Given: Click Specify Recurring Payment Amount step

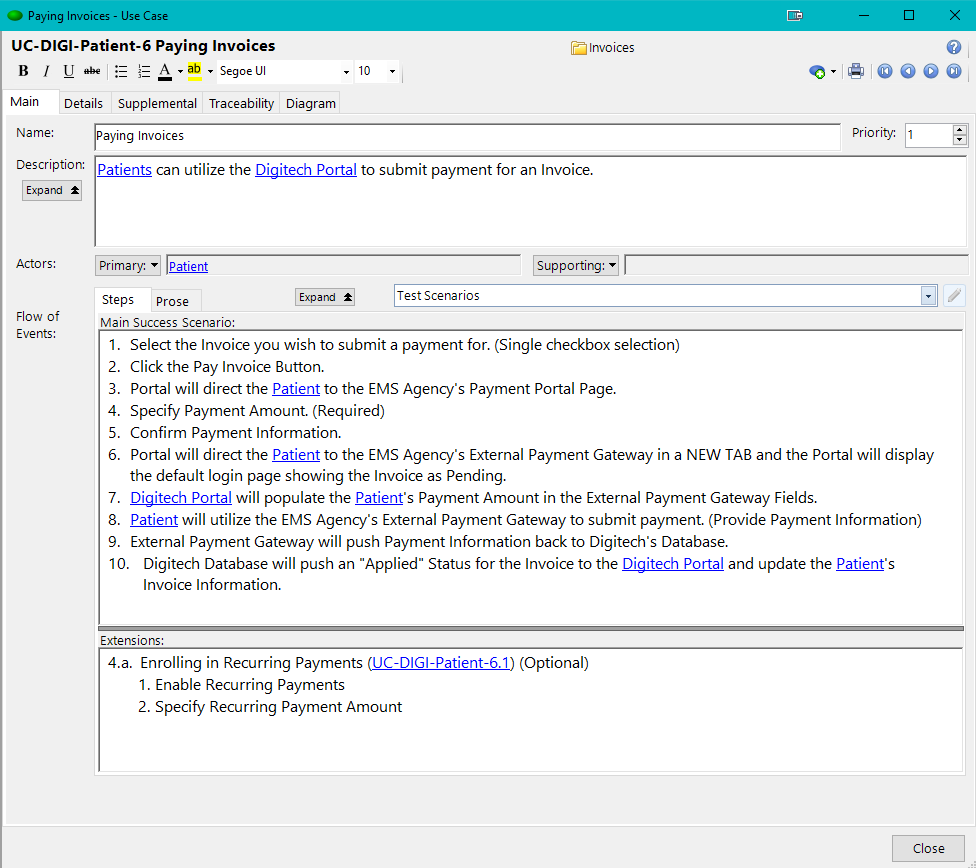Looking at the screenshot, I should tap(278, 707).
